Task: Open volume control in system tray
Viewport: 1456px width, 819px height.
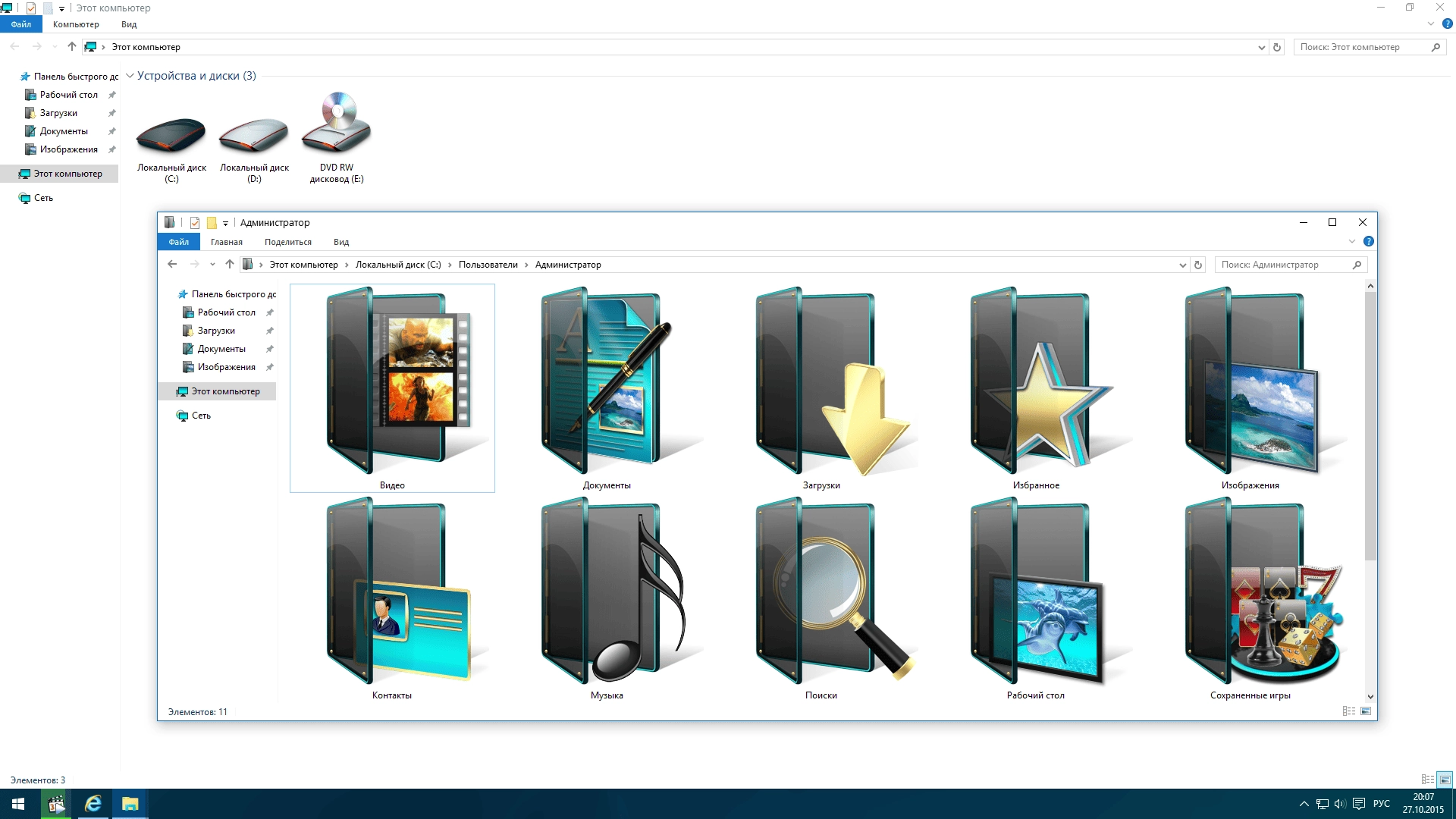Action: click(1340, 804)
